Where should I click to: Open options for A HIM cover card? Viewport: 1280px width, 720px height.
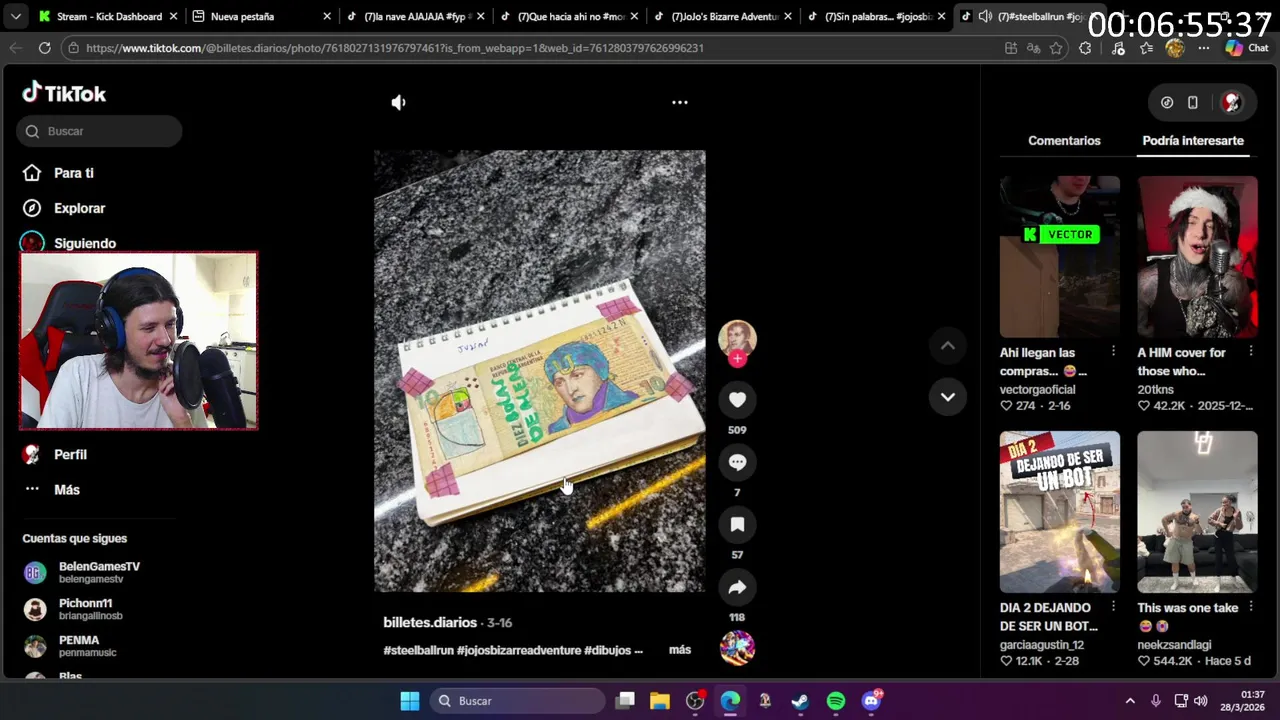coord(1251,352)
